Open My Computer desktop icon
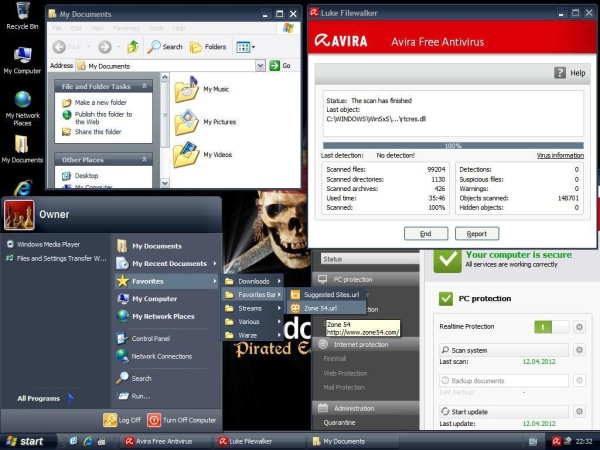600x450 pixels. (x=22, y=60)
